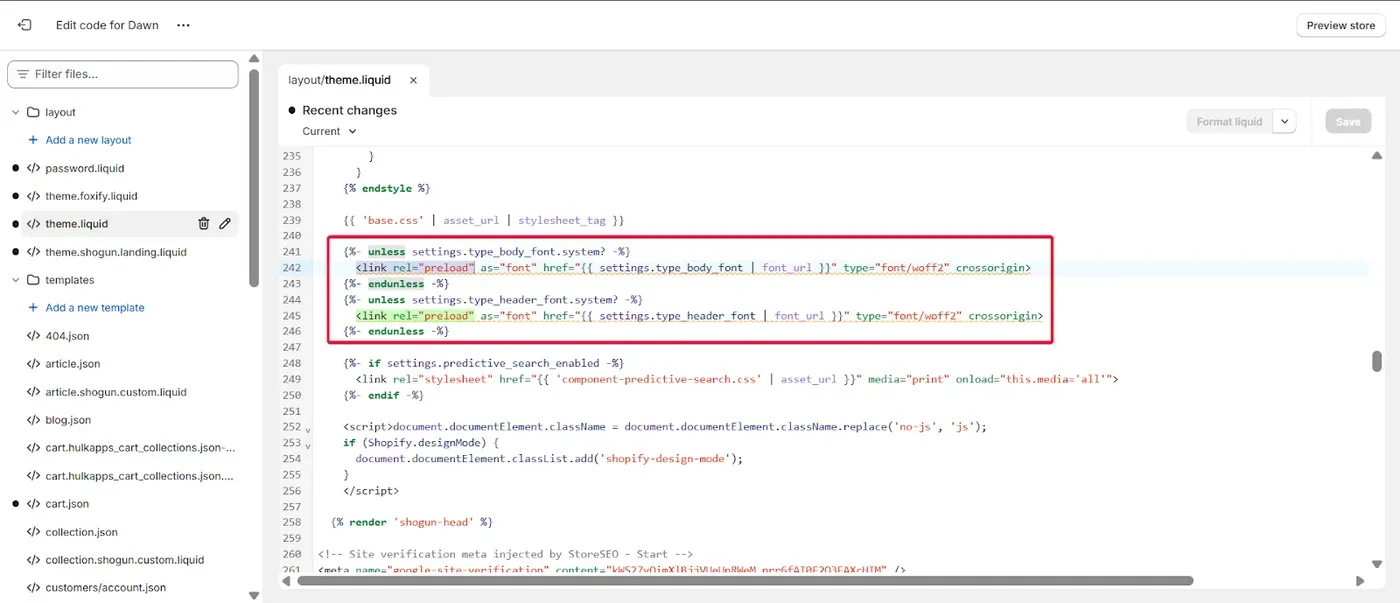1400x603 pixels.
Task: Open collection.shogun.custom.liquid file
Action: coord(125,560)
